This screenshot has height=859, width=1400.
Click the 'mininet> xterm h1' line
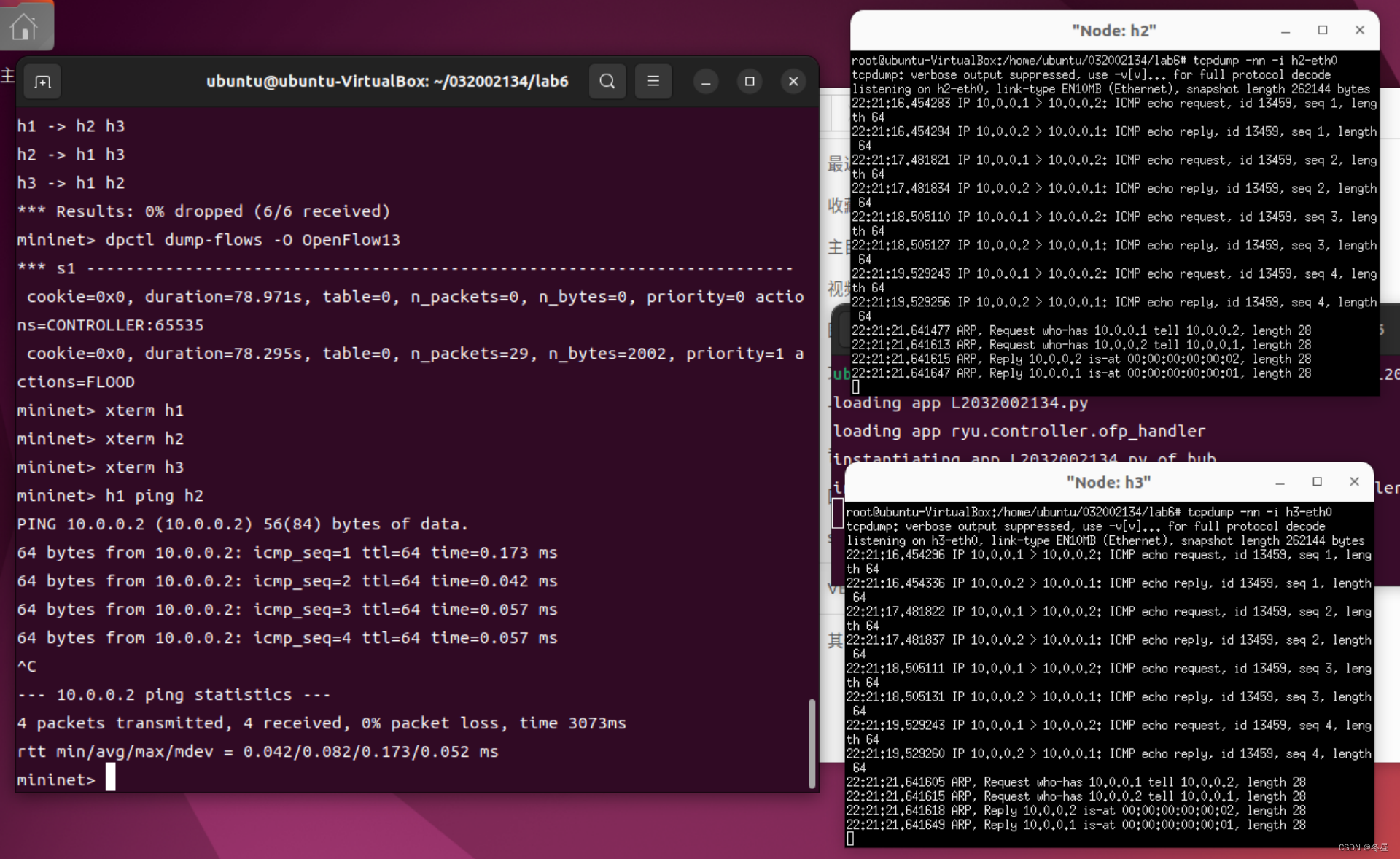(x=101, y=411)
